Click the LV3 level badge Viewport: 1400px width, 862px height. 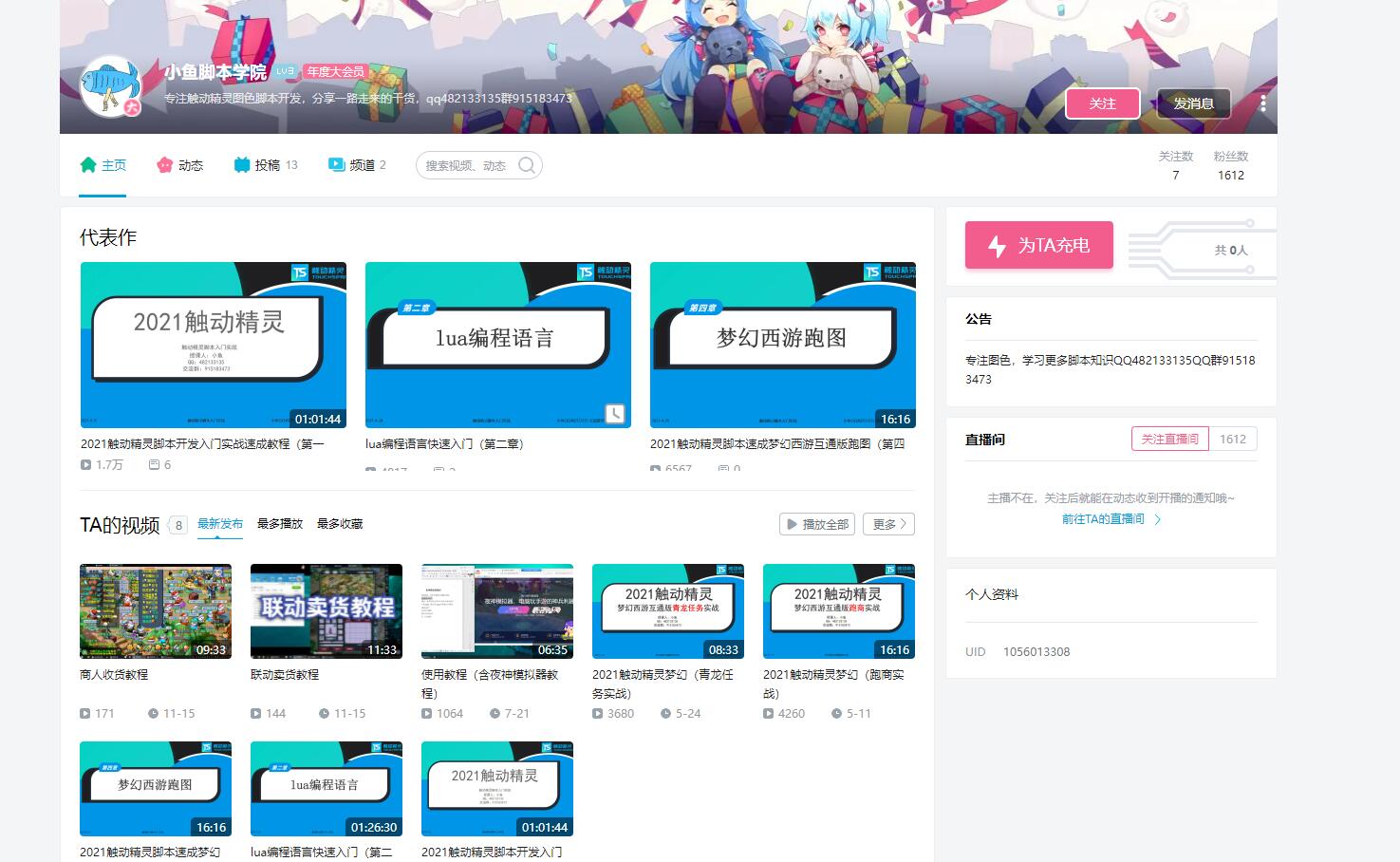(286, 71)
